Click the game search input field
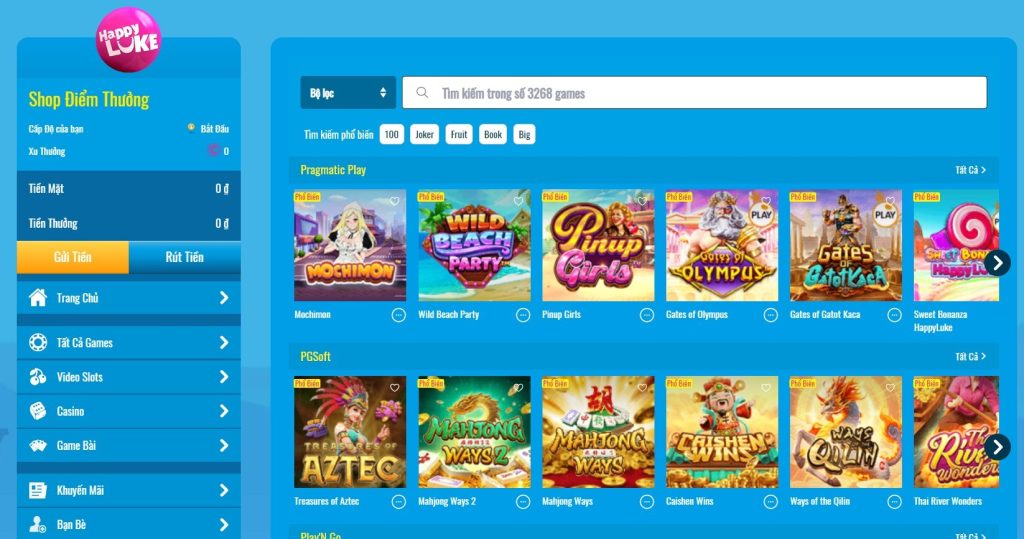 click(694, 93)
